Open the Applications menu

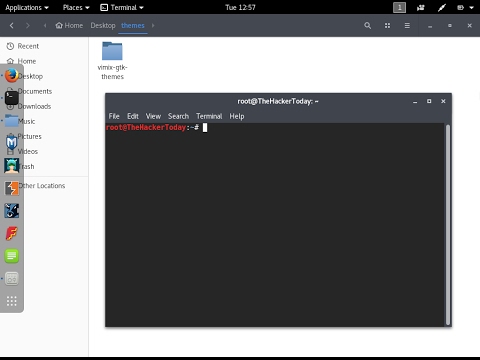click(27, 7)
